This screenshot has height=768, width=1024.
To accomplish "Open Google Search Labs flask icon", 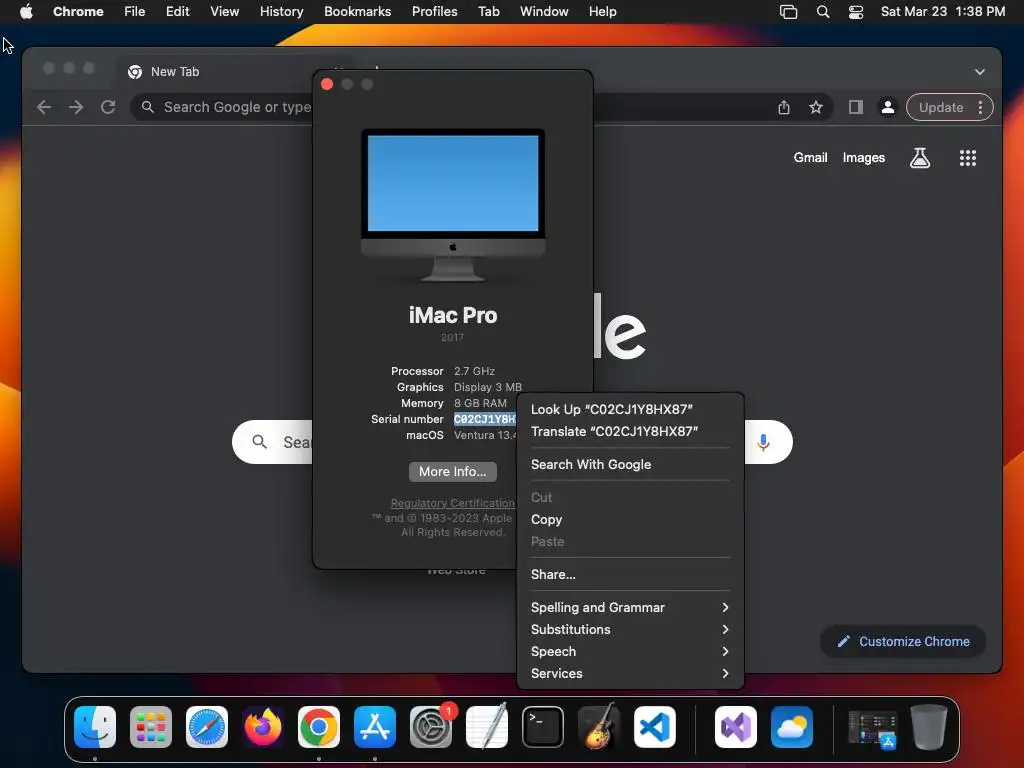I will pyautogui.click(x=920, y=157).
